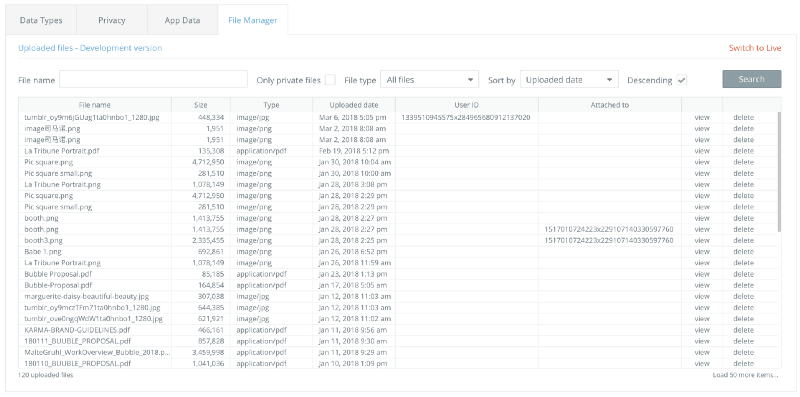Viewport: 800px width, 397px height.
Task: Click Load 50 more items link
Action: pyautogui.click(x=745, y=375)
